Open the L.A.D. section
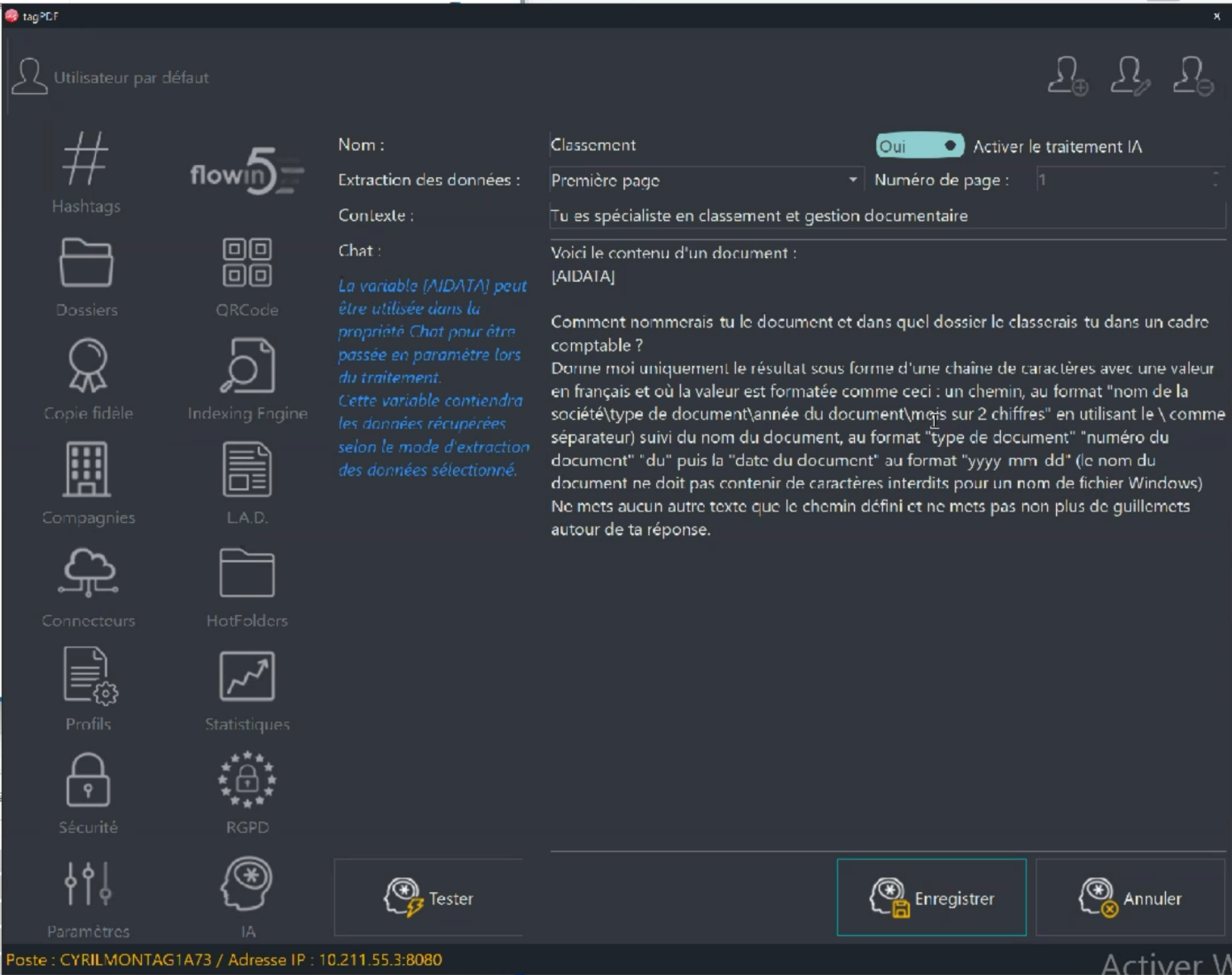 [x=247, y=483]
